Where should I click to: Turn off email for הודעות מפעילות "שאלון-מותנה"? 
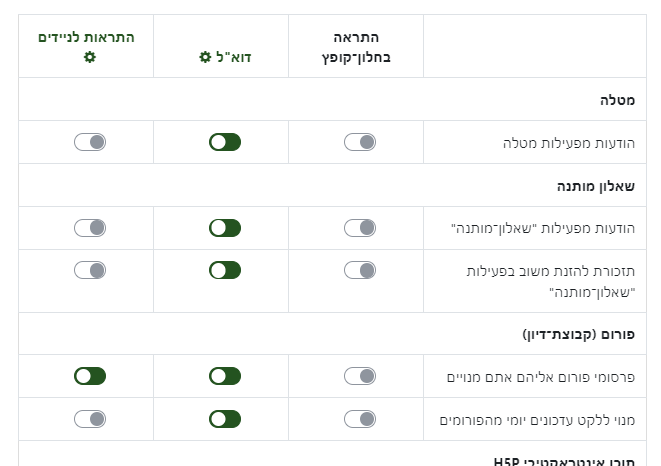(225, 228)
